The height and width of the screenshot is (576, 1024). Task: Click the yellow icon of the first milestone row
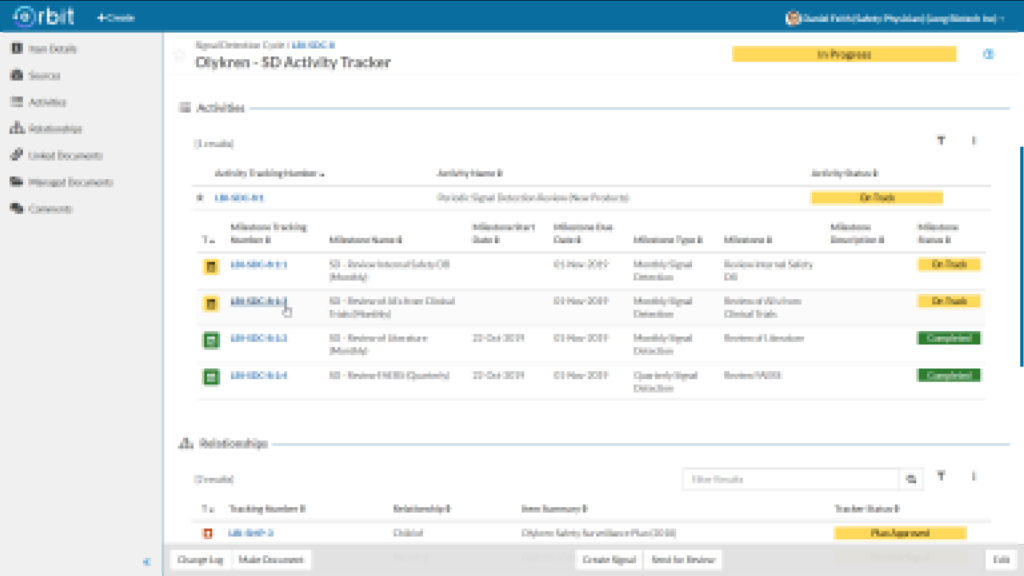click(x=211, y=266)
